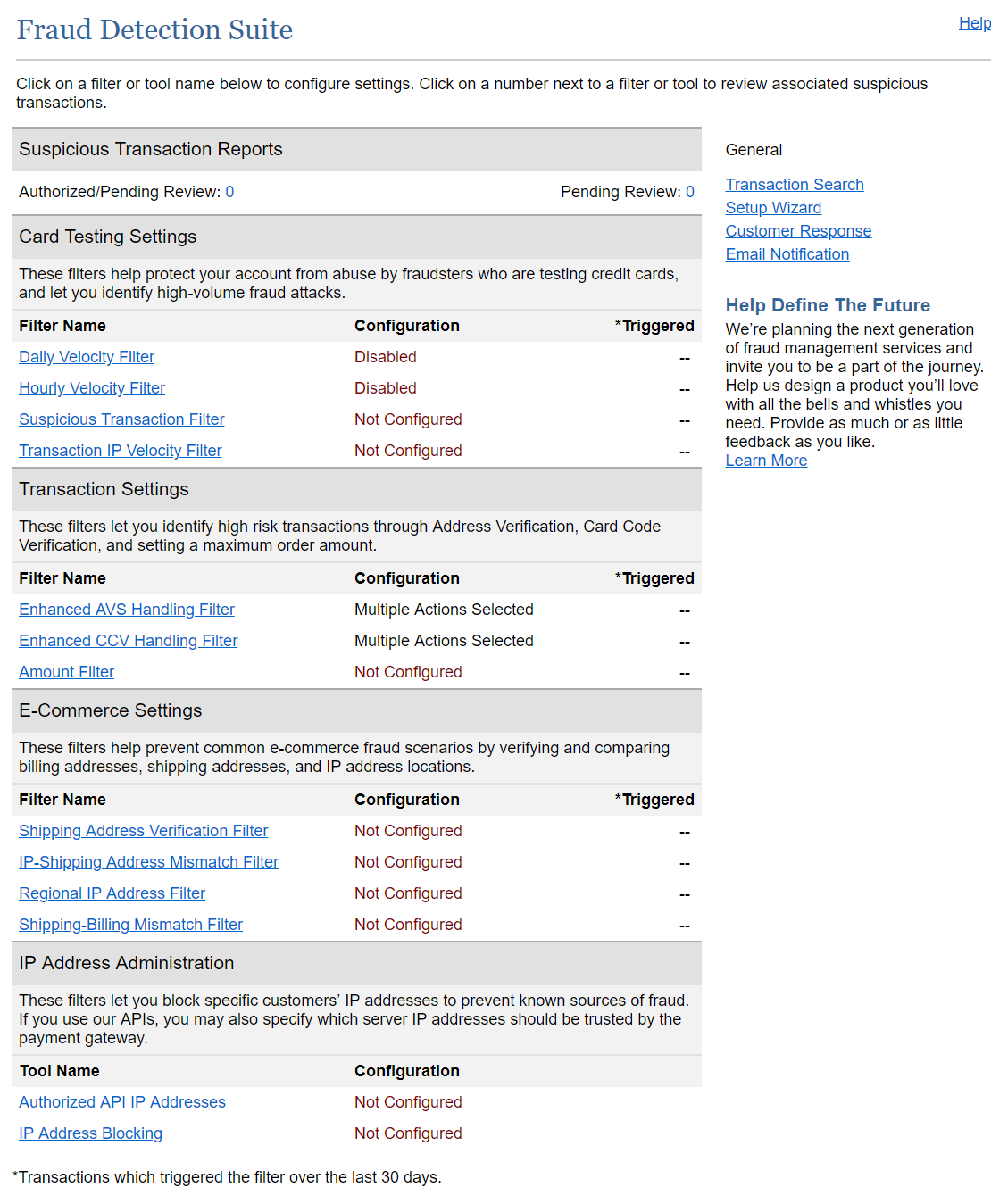This screenshot has height=1204, width=991.
Task: Open the Shipping-Billing Mismatch Filter
Action: click(131, 925)
